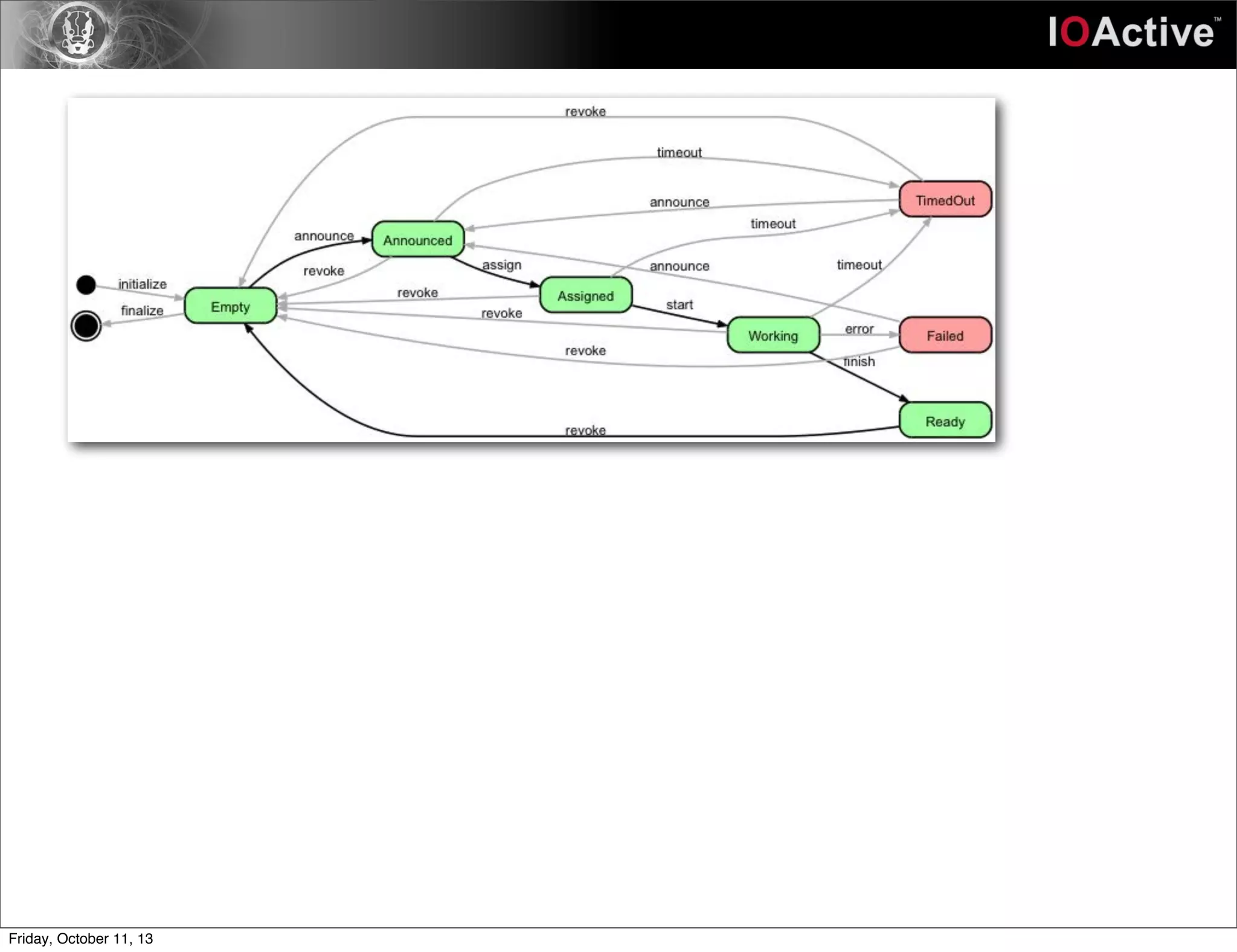Image resolution: width=1237 pixels, height=952 pixels.
Task: Click the green Ready state node
Action: pos(945,421)
